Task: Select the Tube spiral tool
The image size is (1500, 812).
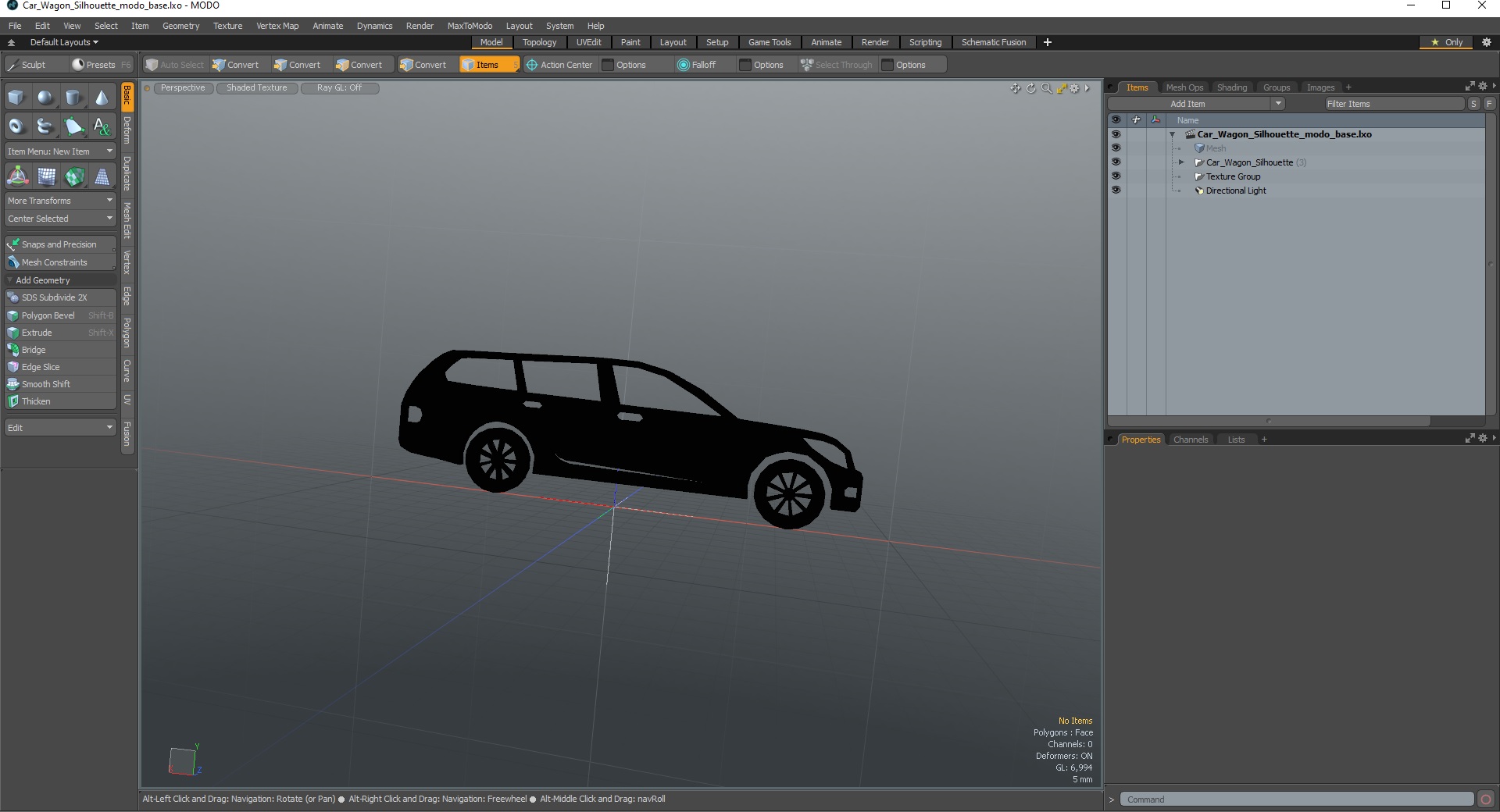Action: click(x=46, y=126)
